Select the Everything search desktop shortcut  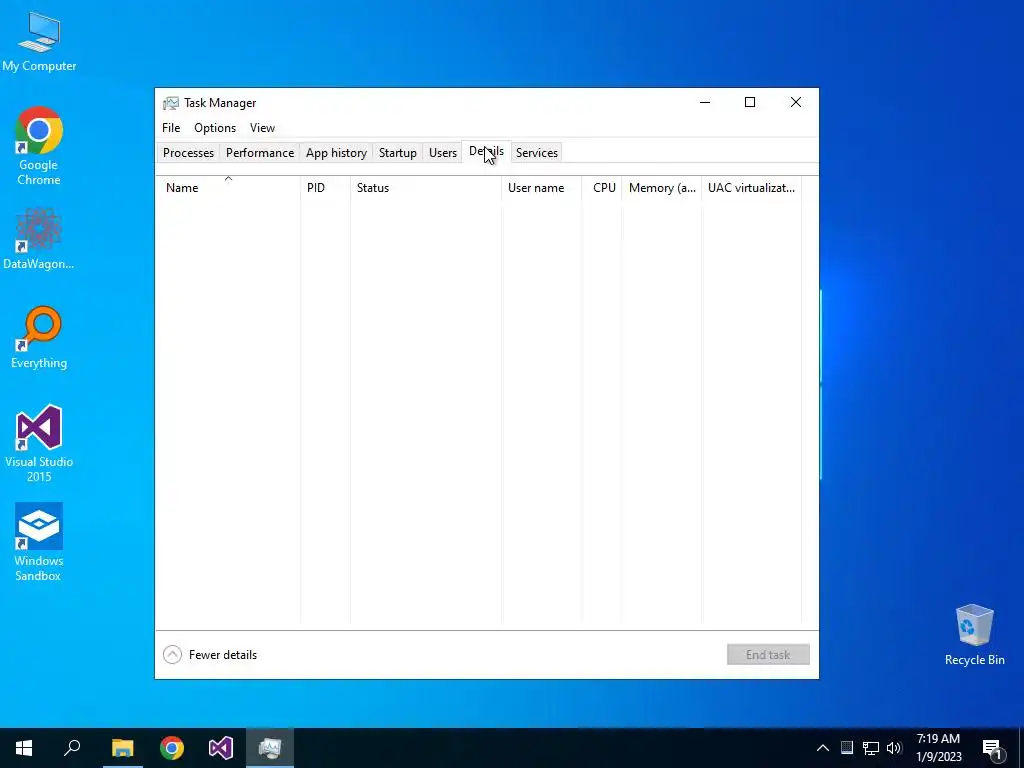point(39,338)
